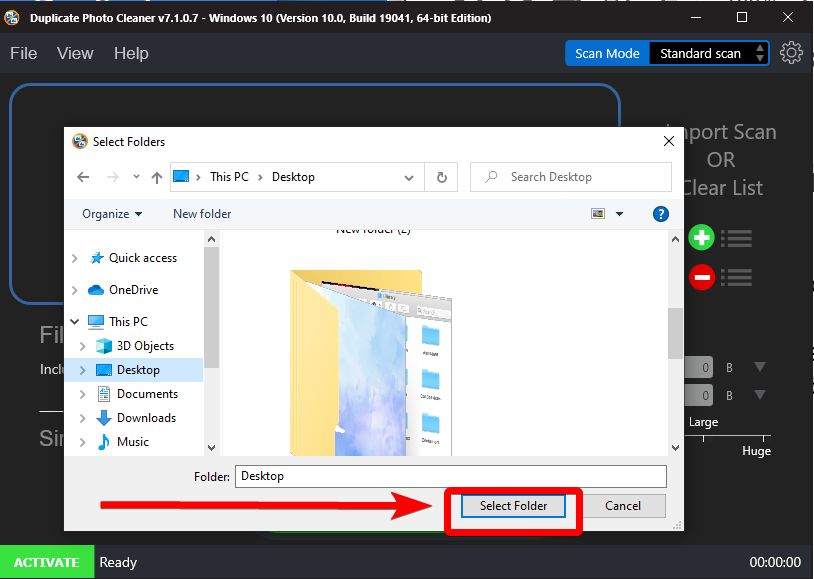Click the Quick access star icon
The height and width of the screenshot is (579, 814).
tap(97, 258)
